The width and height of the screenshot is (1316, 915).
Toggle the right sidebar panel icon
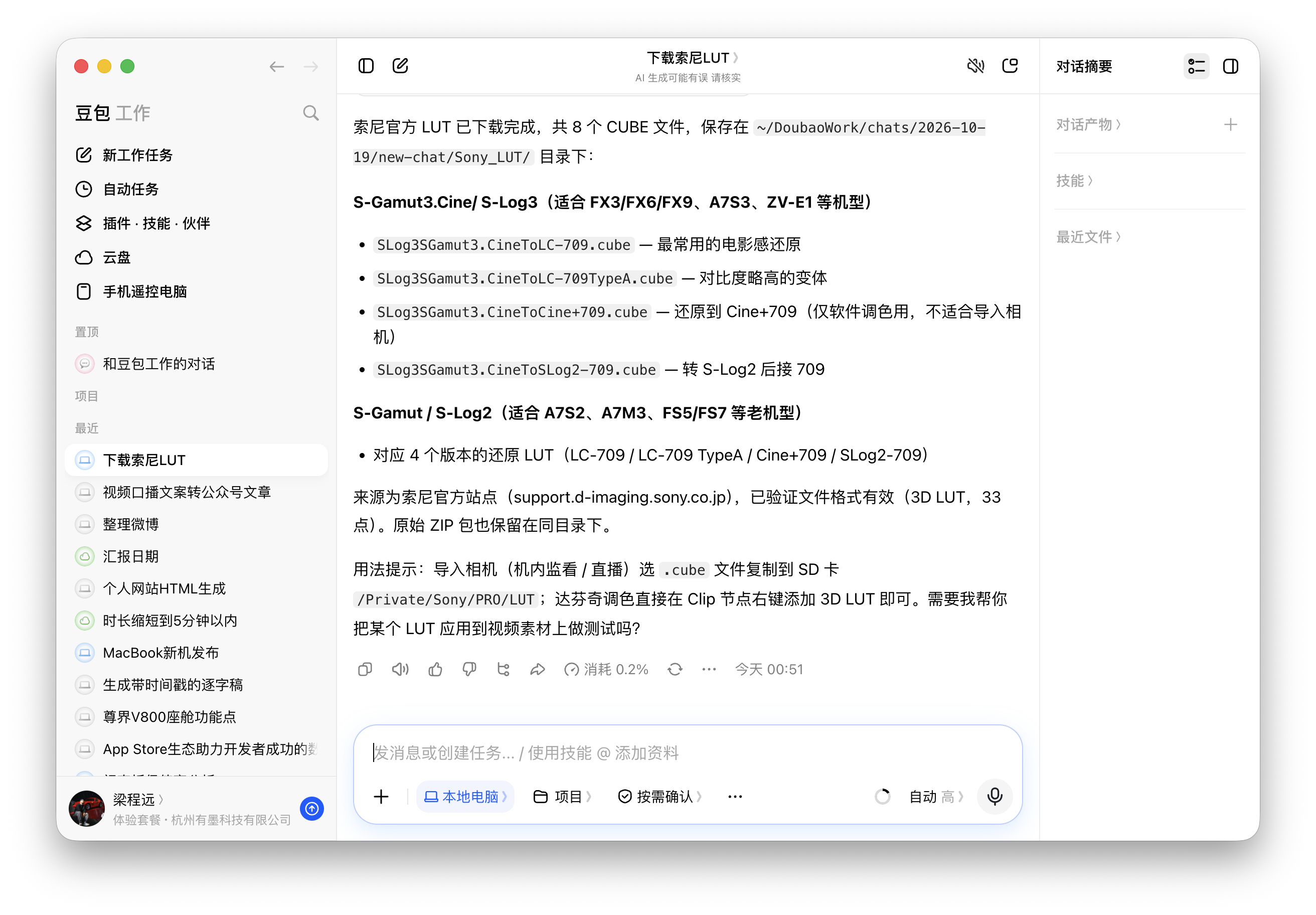[x=1231, y=67]
